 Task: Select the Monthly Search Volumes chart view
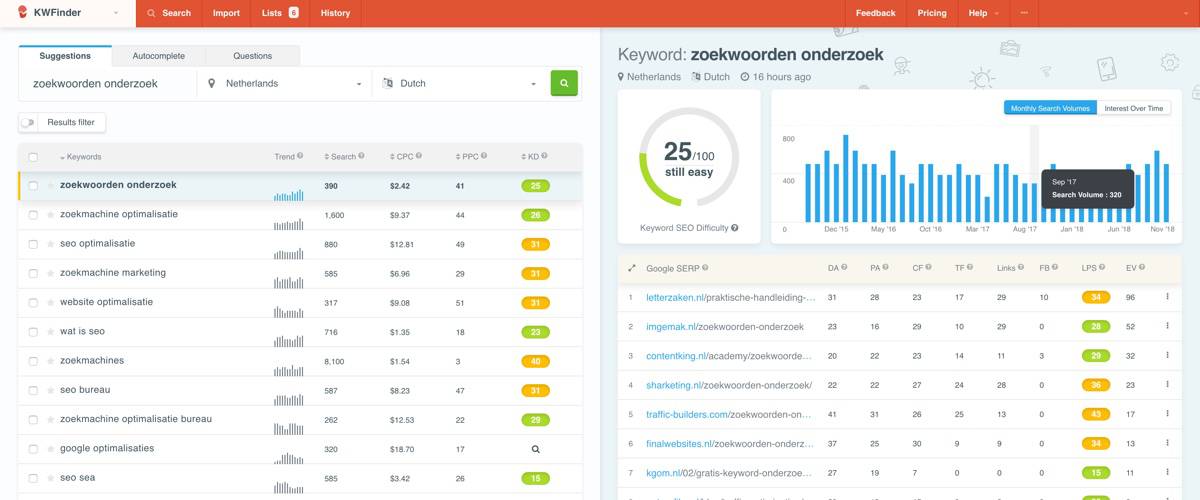pyautogui.click(x=1050, y=108)
